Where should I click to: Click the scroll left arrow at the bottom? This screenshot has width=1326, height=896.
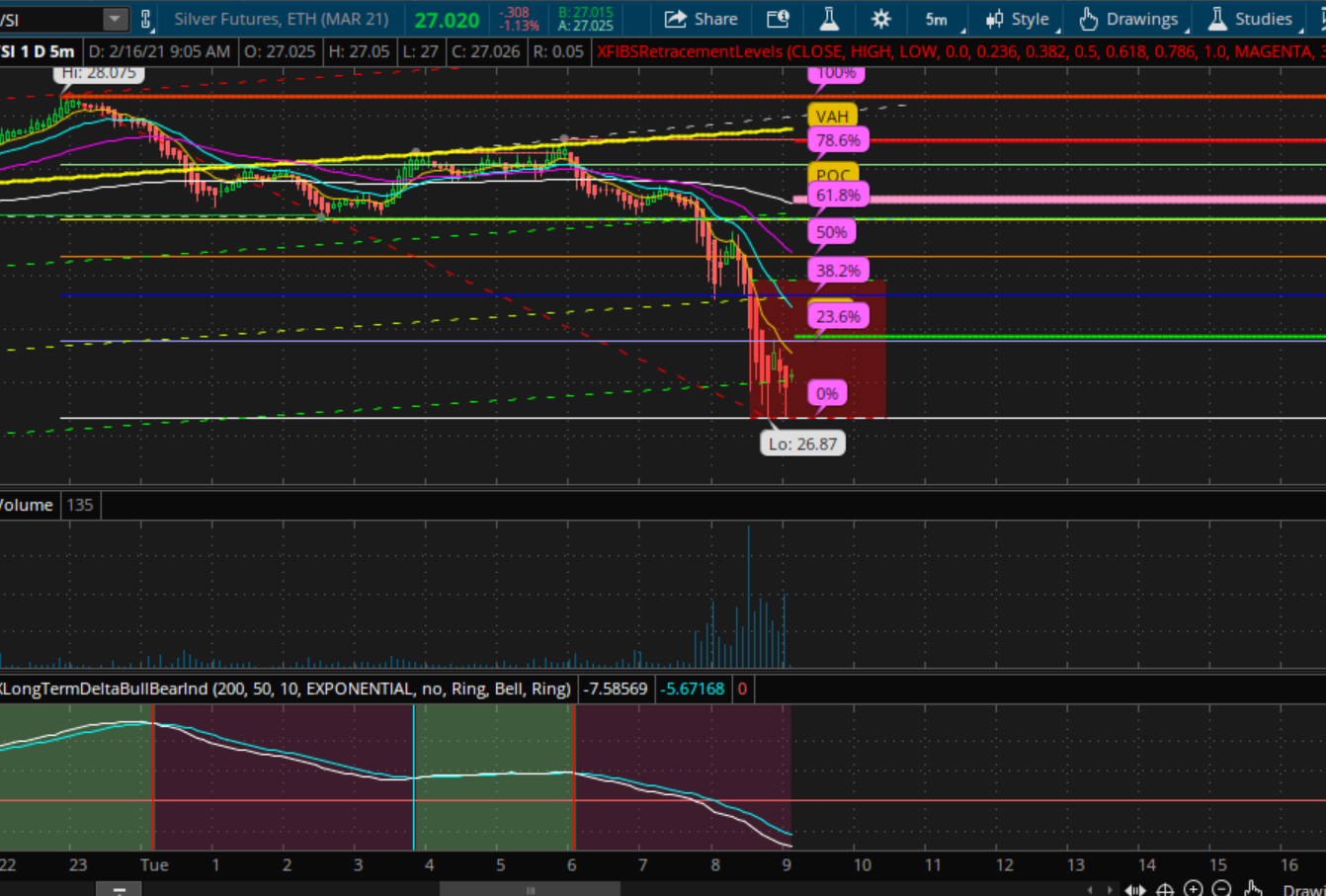(1090, 890)
